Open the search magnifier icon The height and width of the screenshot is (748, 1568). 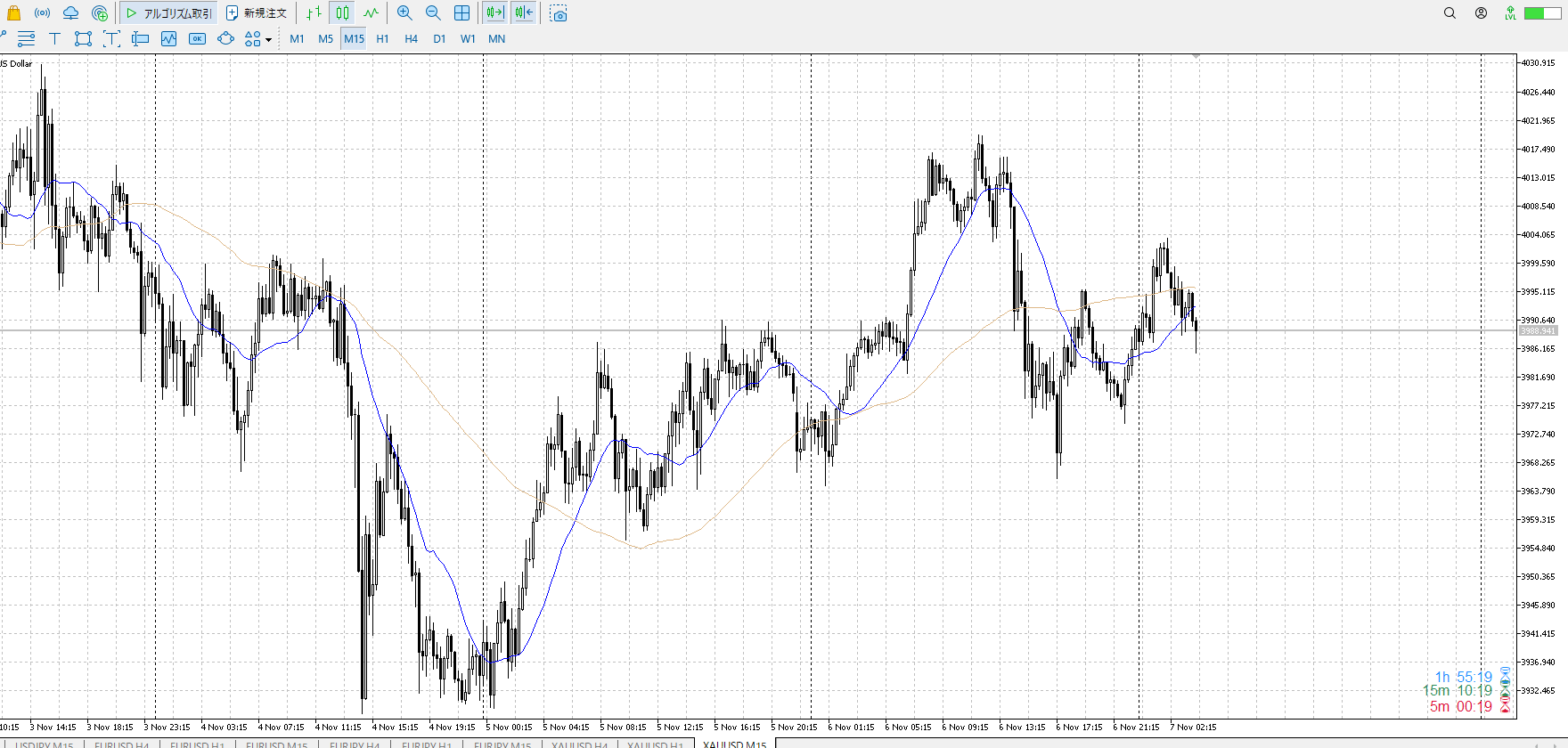(1450, 13)
